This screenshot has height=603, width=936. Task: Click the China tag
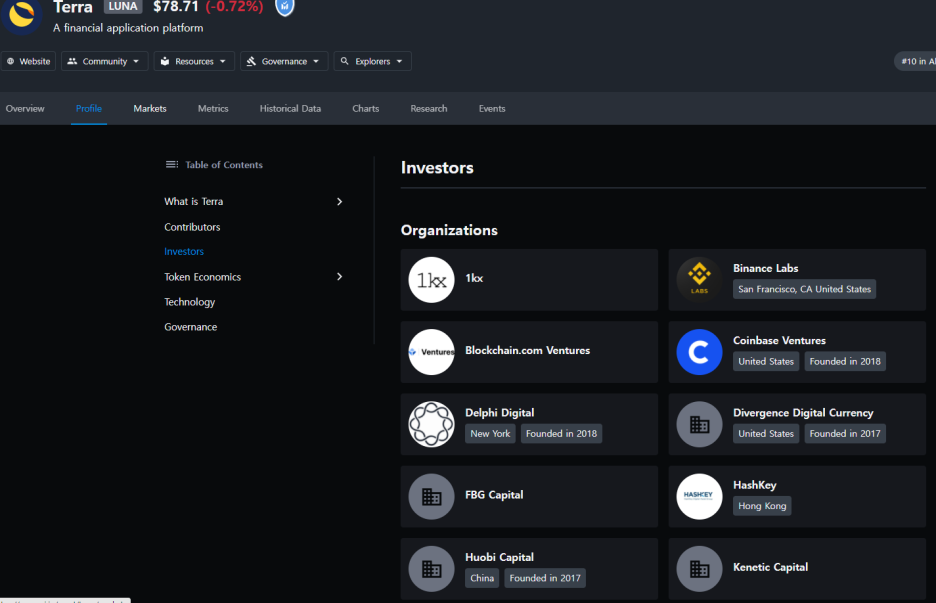click(482, 578)
